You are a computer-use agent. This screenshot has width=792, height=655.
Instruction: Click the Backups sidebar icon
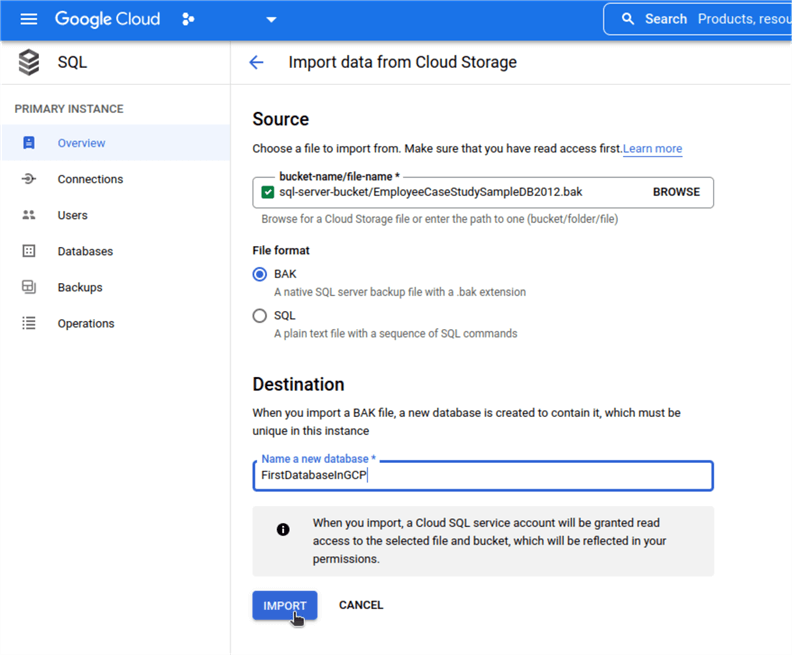coord(29,287)
